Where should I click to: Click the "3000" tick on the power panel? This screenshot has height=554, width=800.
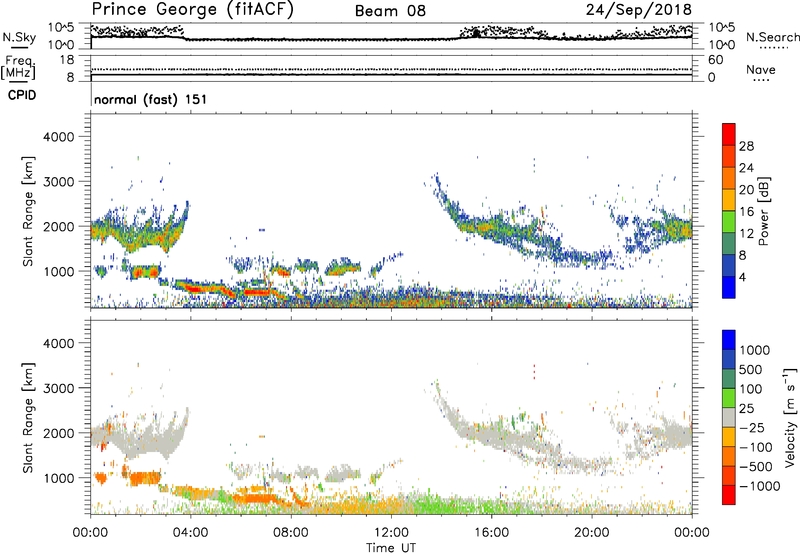point(58,182)
